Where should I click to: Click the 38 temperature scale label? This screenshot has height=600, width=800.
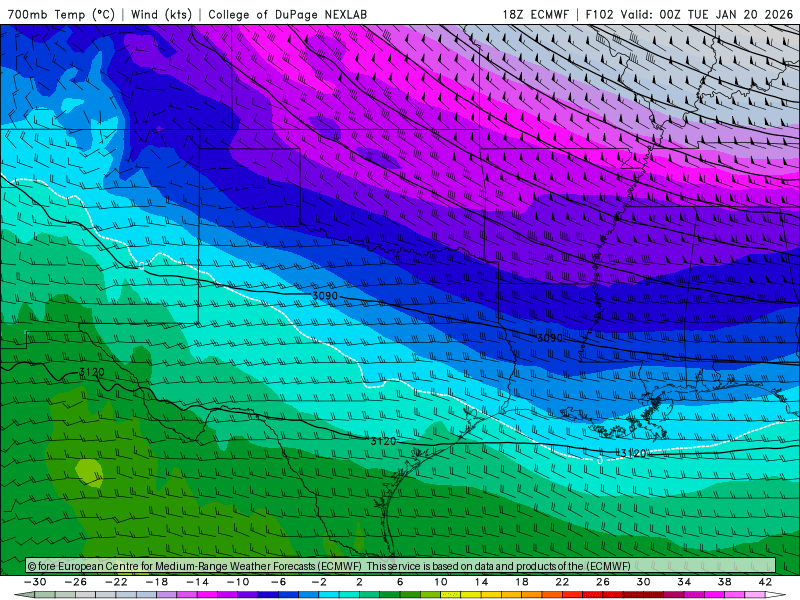(x=724, y=582)
